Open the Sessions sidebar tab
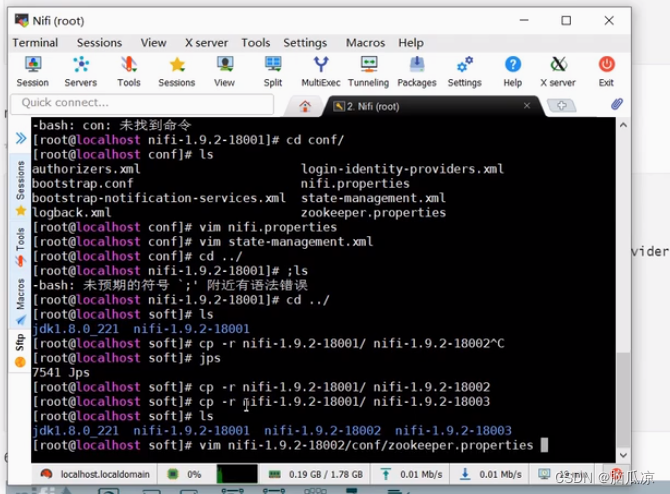The image size is (670, 494). pos(20,187)
